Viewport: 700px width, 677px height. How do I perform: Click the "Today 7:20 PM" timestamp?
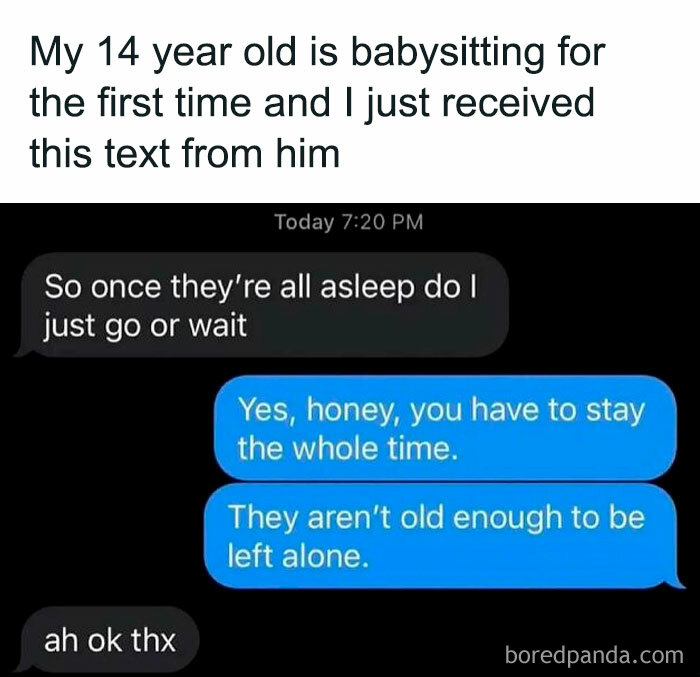pyautogui.click(x=349, y=222)
